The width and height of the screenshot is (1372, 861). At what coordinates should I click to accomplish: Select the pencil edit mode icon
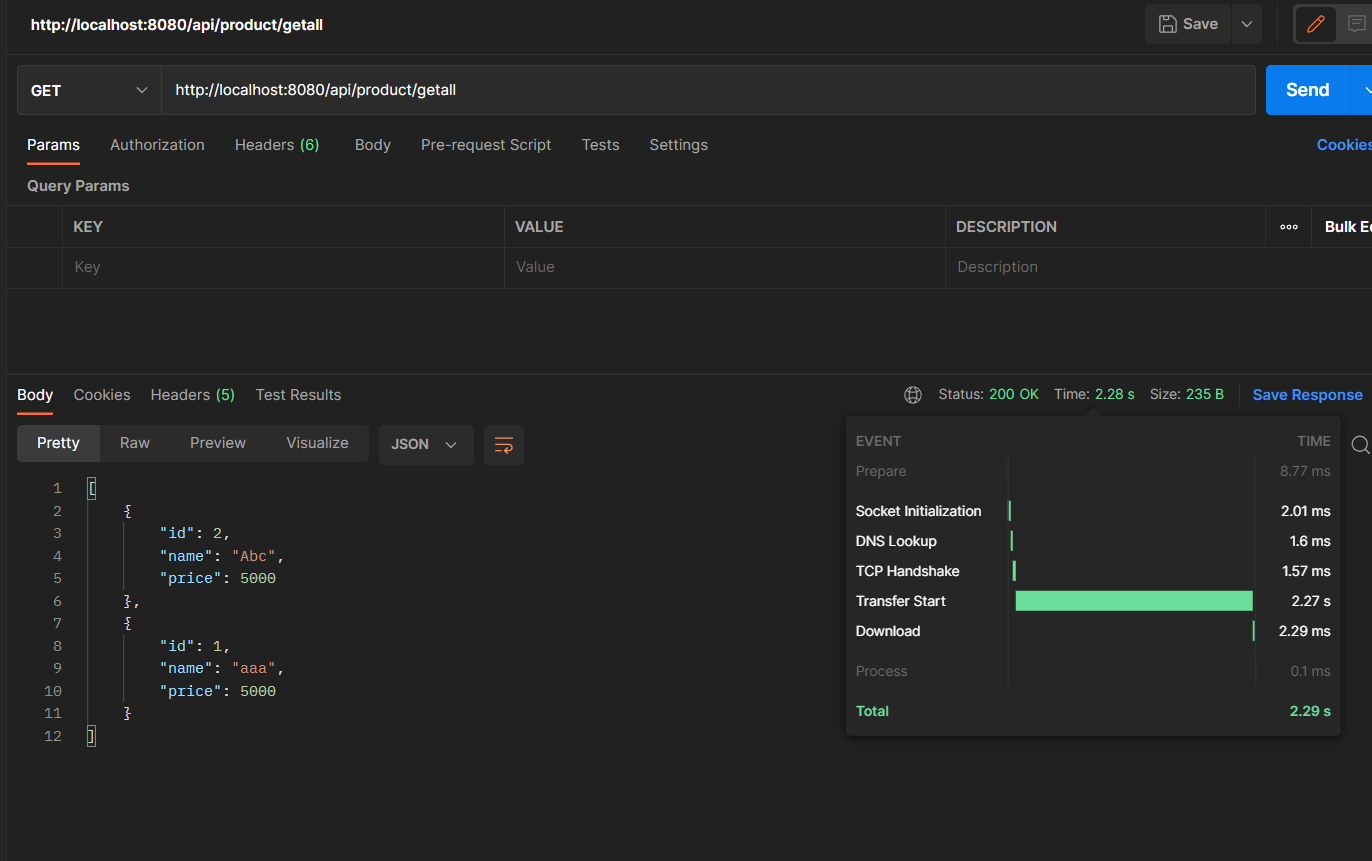click(x=1316, y=24)
